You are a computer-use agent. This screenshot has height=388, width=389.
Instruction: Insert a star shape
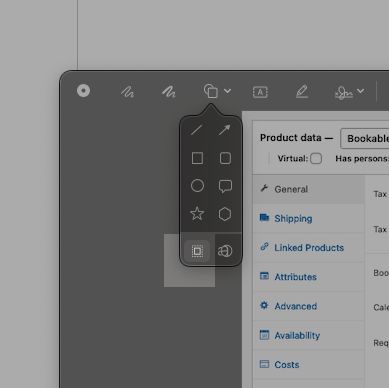pos(197,214)
